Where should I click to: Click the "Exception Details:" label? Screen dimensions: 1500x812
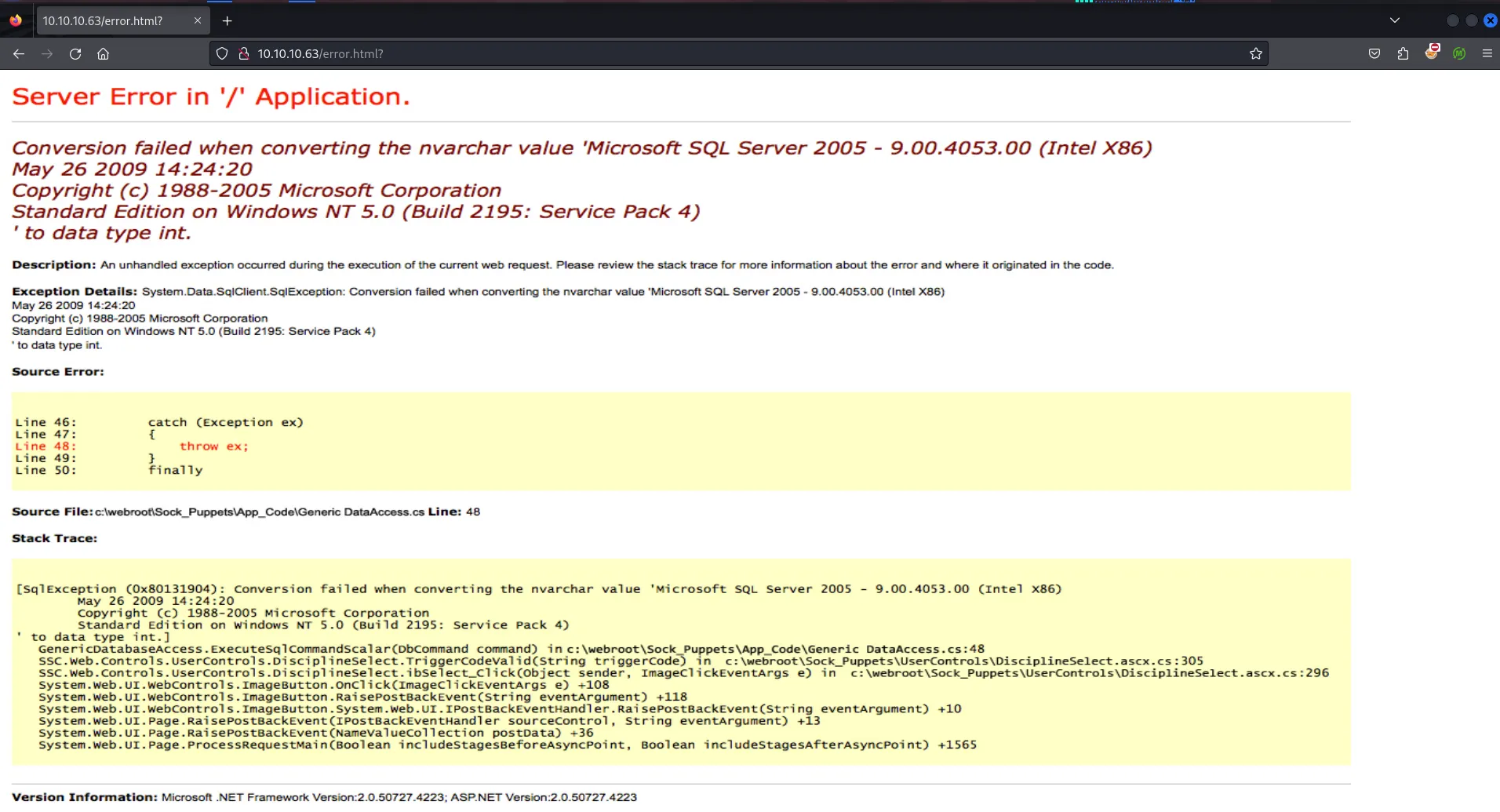point(75,292)
